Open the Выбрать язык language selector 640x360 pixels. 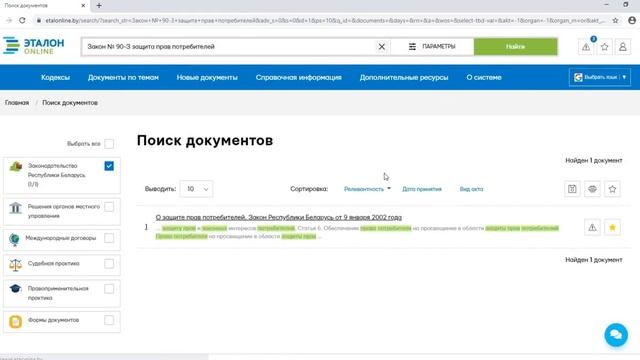(x=600, y=77)
